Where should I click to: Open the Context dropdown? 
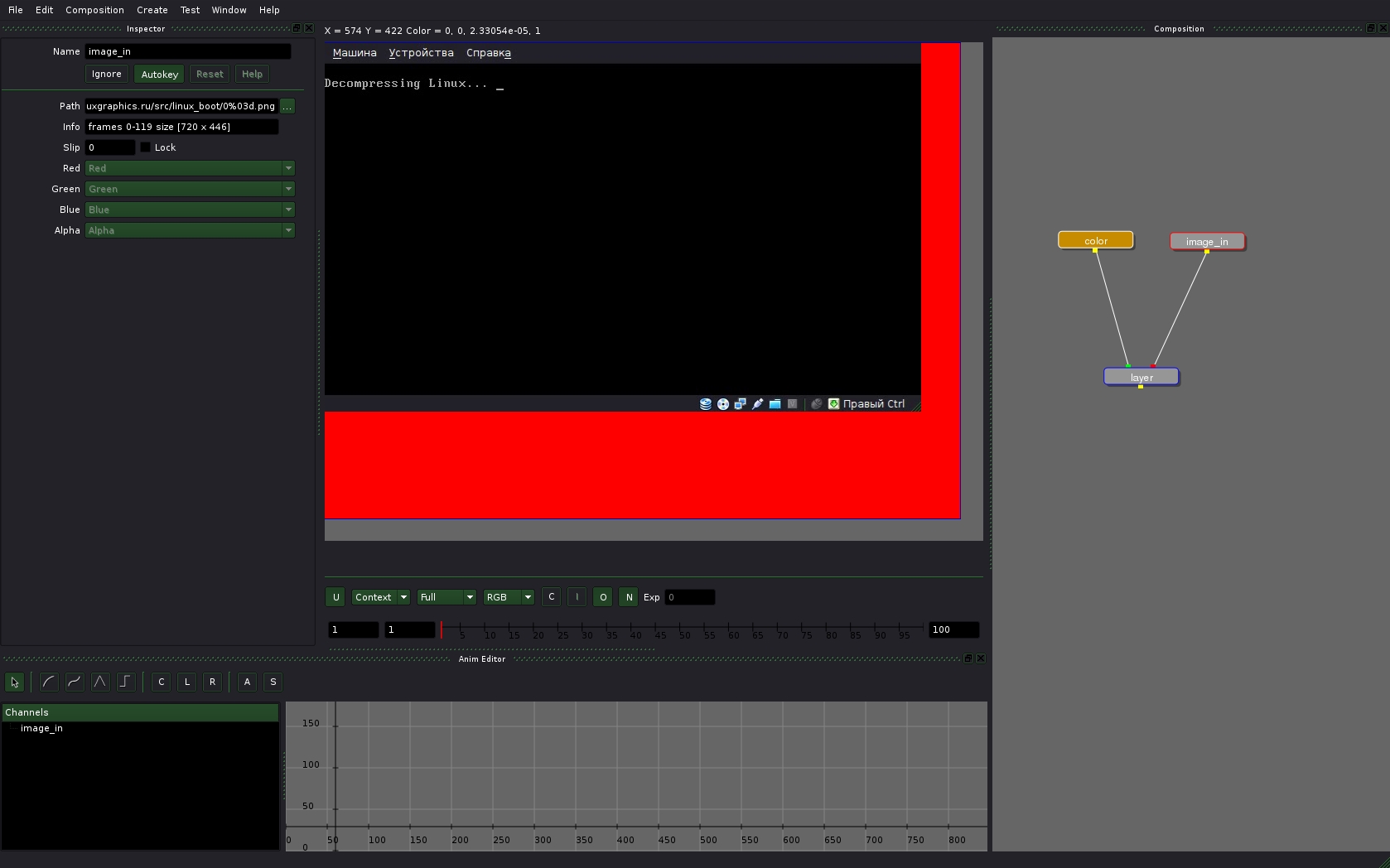381,597
